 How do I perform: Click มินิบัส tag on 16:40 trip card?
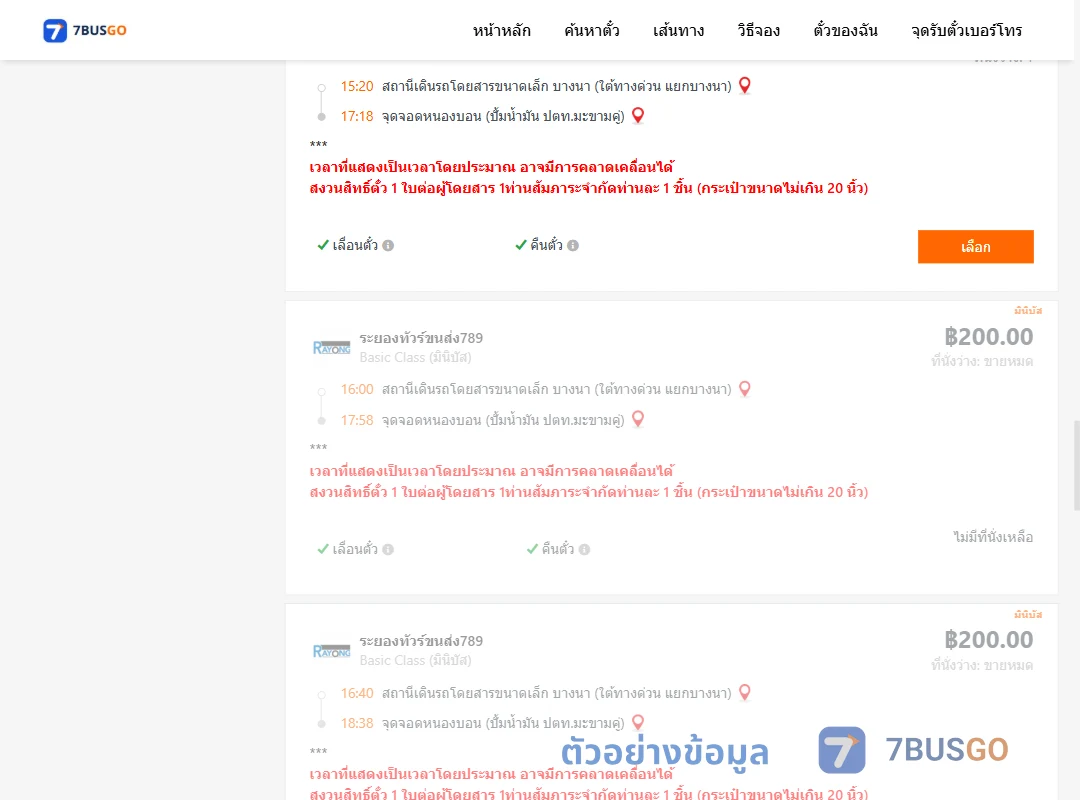(1028, 614)
